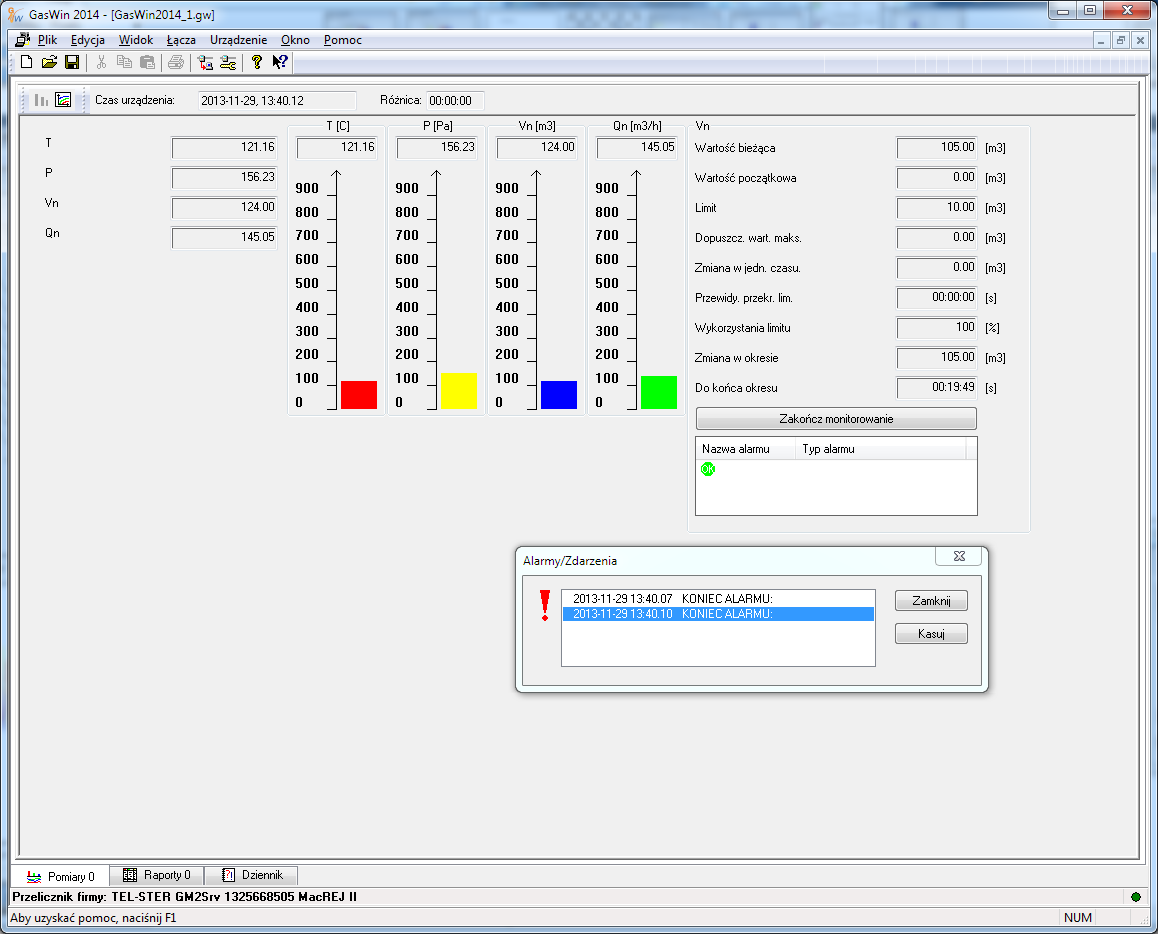Image resolution: width=1158 pixels, height=934 pixels.
Task: Open the Pomoc menu
Action: [343, 40]
